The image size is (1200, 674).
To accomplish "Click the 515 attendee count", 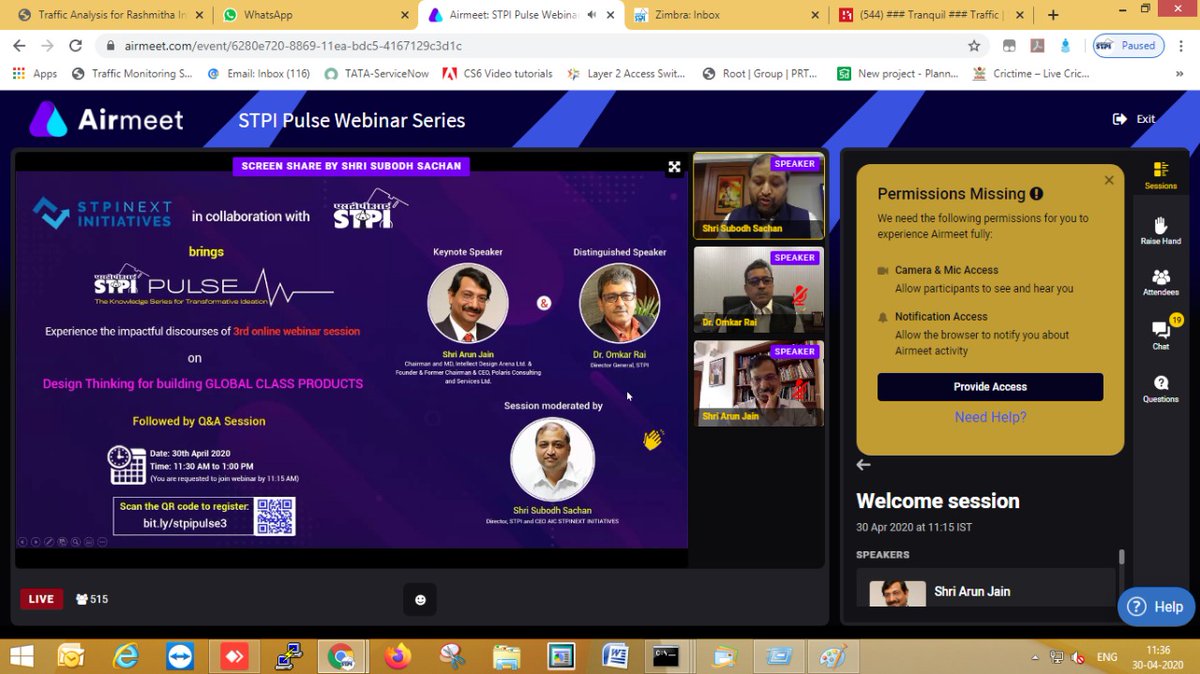I will (91, 599).
